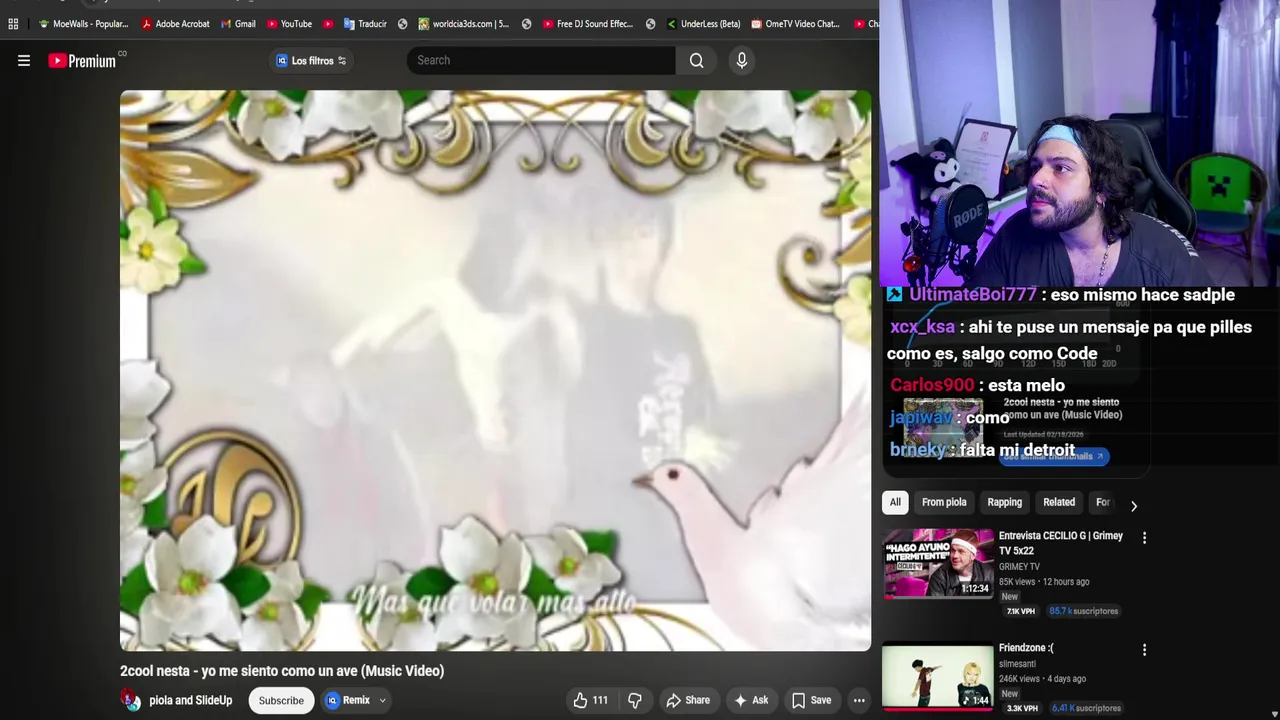Open options menu for Entrevista CECILIO G

tap(1144, 538)
